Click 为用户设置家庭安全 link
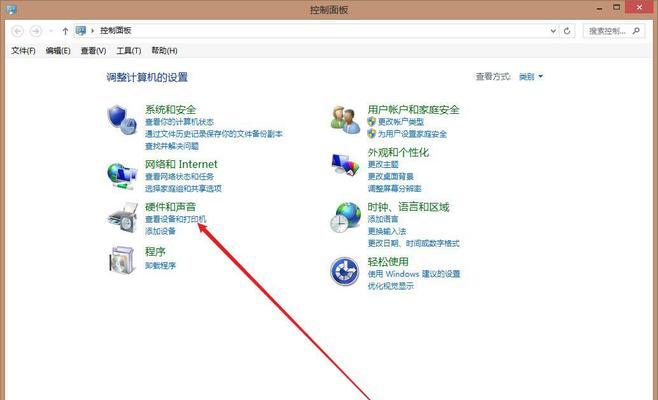 [412, 134]
